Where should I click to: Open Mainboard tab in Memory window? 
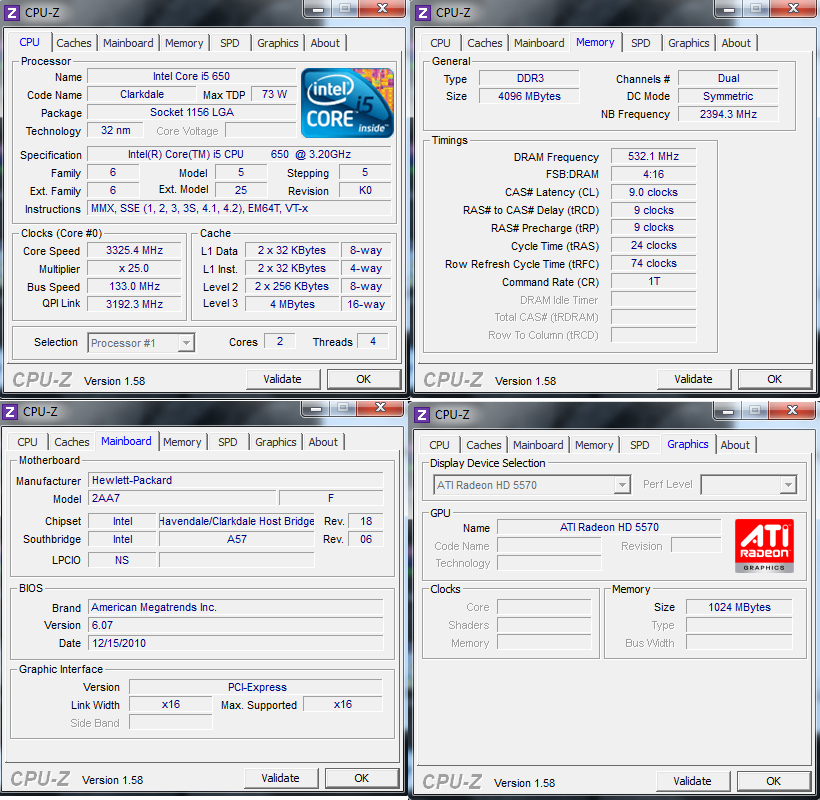point(539,43)
